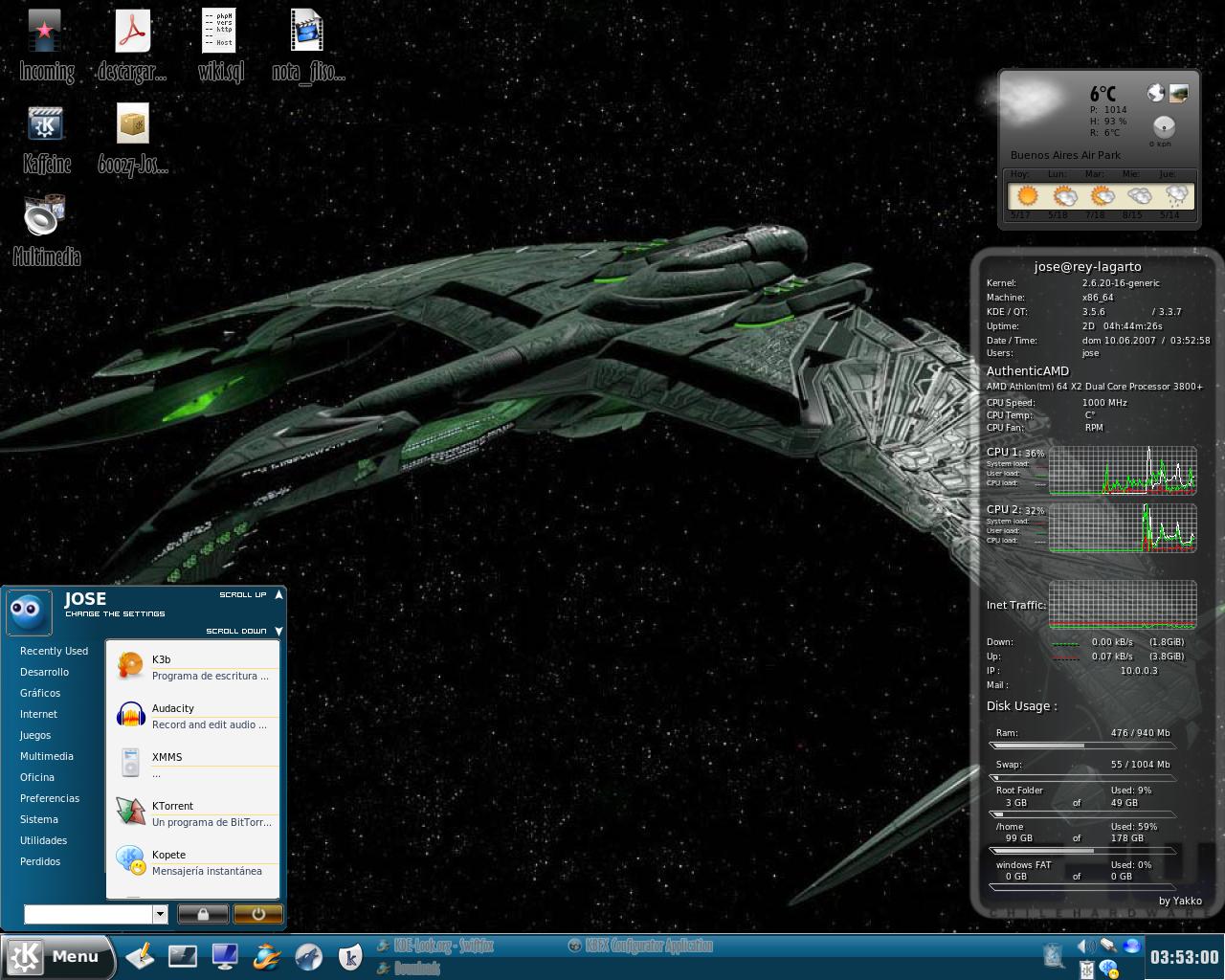Screen dimensions: 1225x980
Task: Click Scroll Down arrow in menu
Action: pos(278,631)
